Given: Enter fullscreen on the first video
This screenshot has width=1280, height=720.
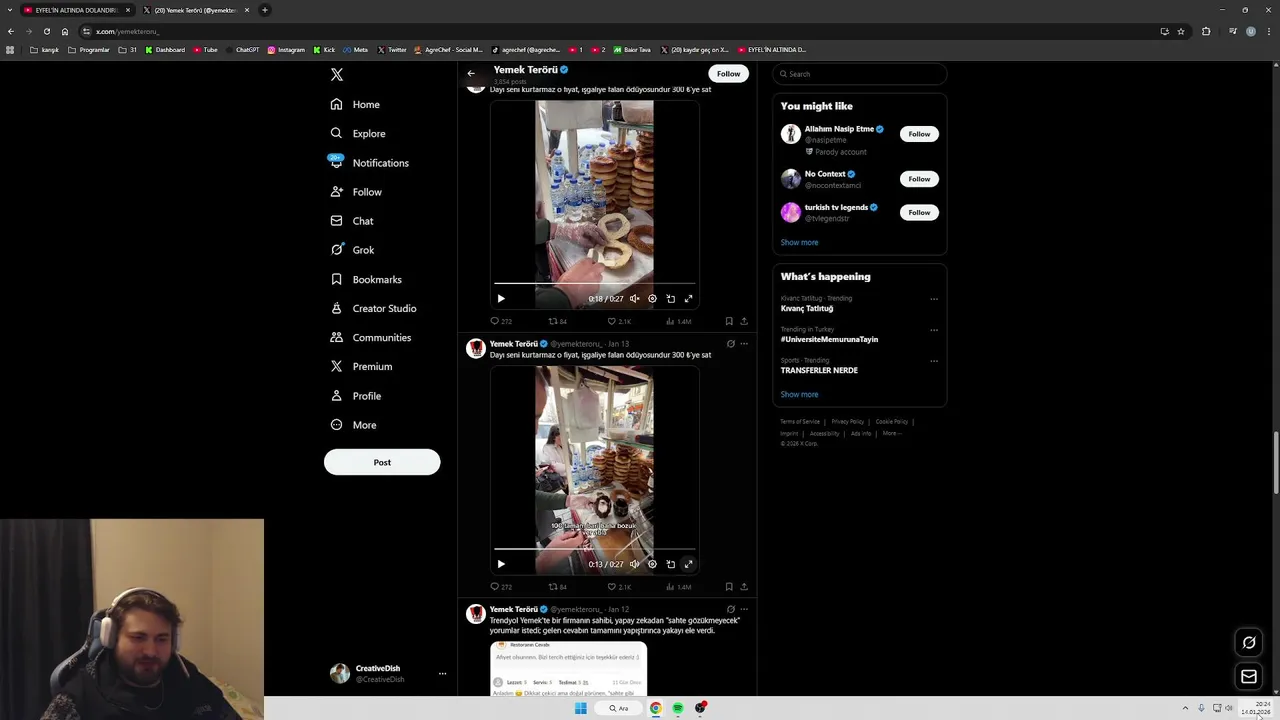Looking at the screenshot, I should [x=688, y=298].
